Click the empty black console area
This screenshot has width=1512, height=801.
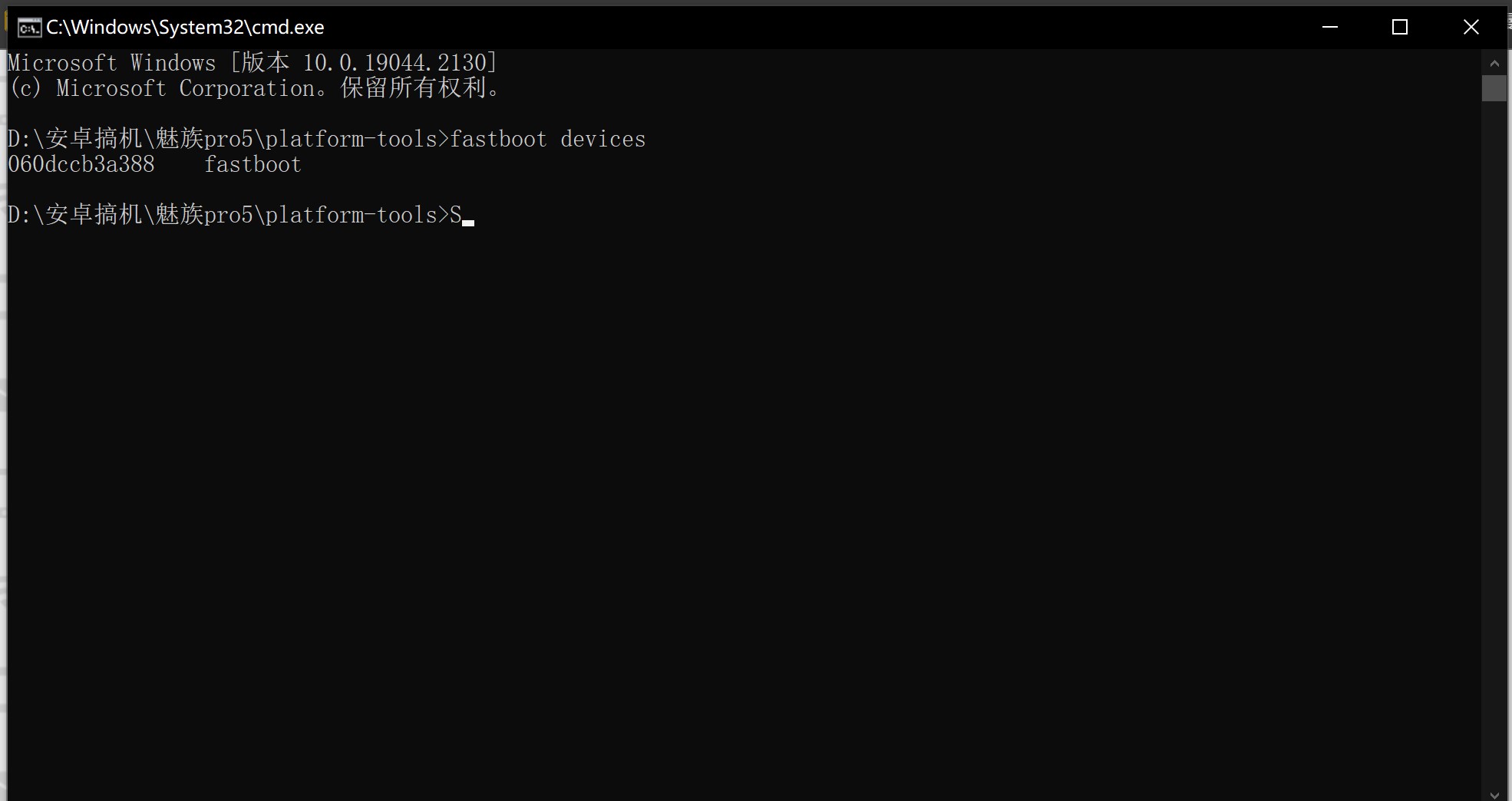(743, 506)
